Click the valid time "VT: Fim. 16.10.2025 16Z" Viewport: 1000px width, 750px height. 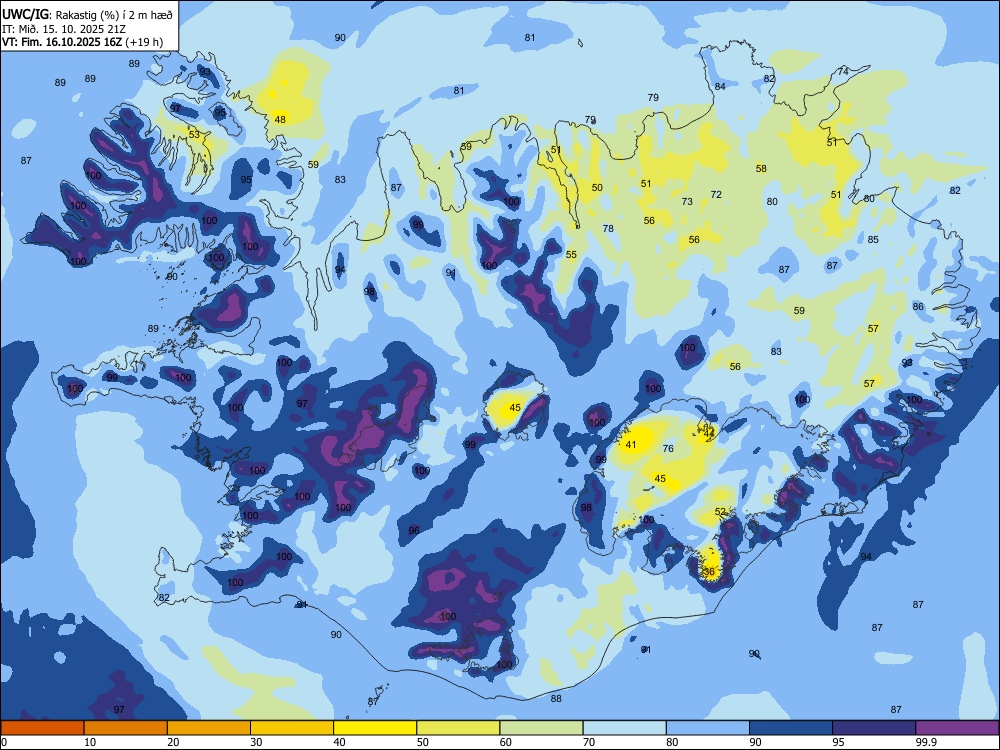(x=61, y=43)
